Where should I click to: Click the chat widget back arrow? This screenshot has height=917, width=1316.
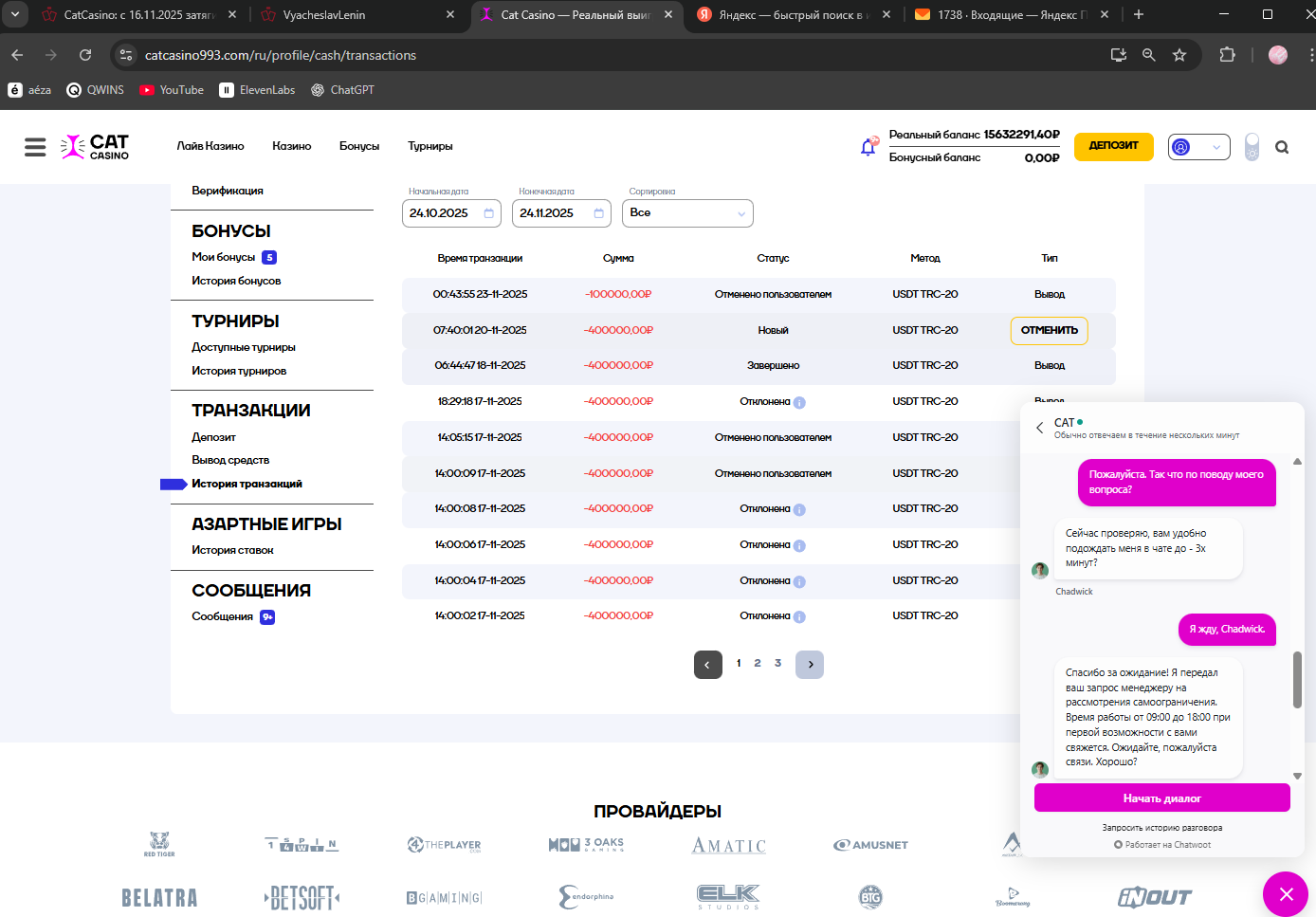[x=1039, y=428]
